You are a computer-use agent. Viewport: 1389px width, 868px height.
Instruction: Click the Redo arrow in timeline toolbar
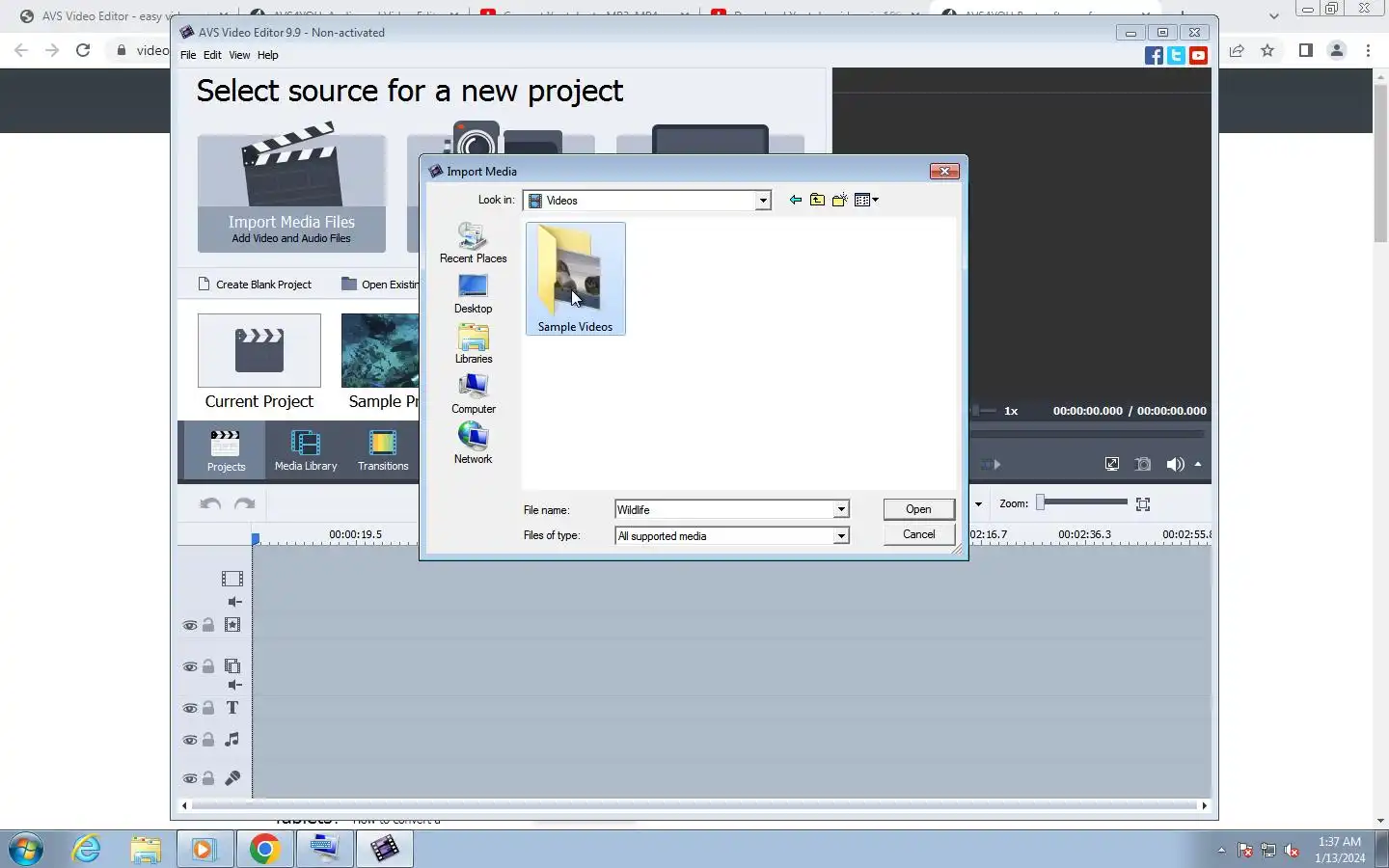[x=245, y=503]
